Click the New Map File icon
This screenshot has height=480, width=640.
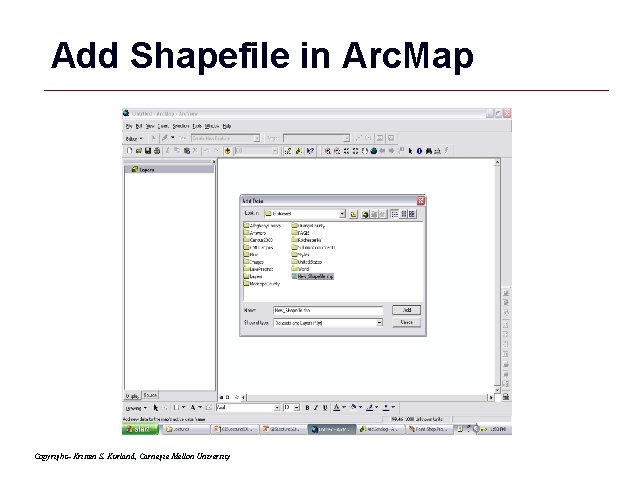129,151
